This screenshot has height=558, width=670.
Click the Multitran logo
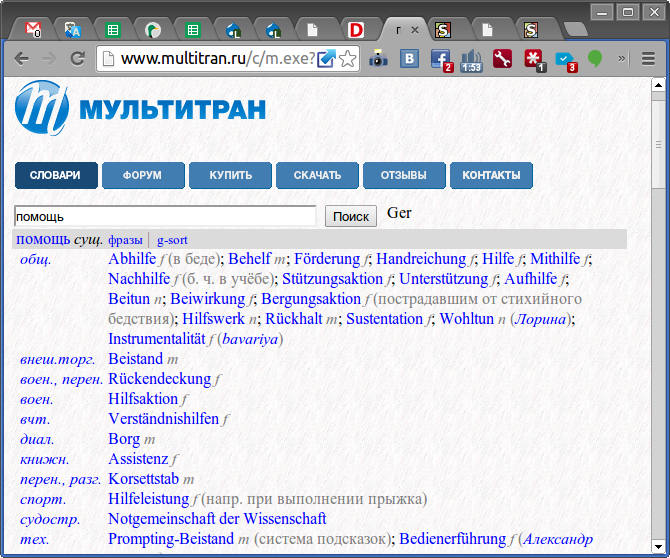tap(140, 108)
